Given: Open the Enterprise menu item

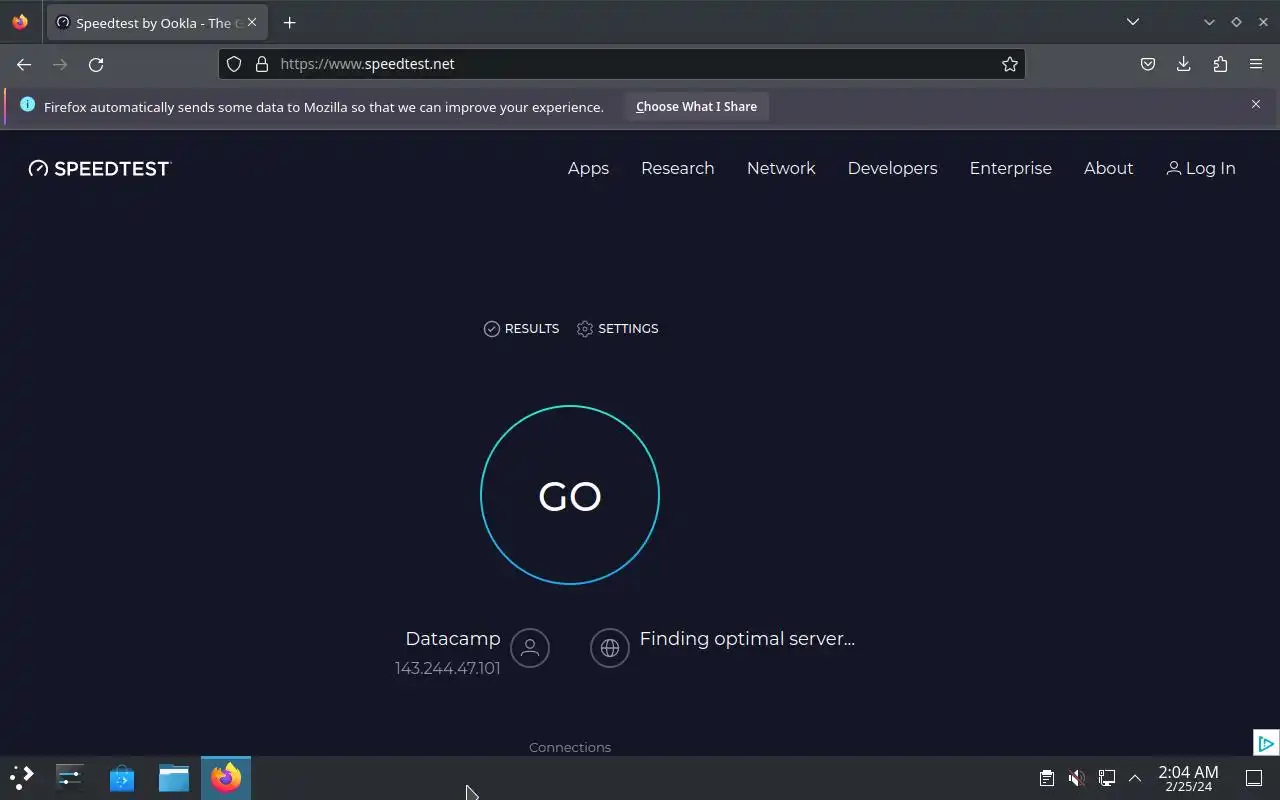Looking at the screenshot, I should coord(1010,168).
